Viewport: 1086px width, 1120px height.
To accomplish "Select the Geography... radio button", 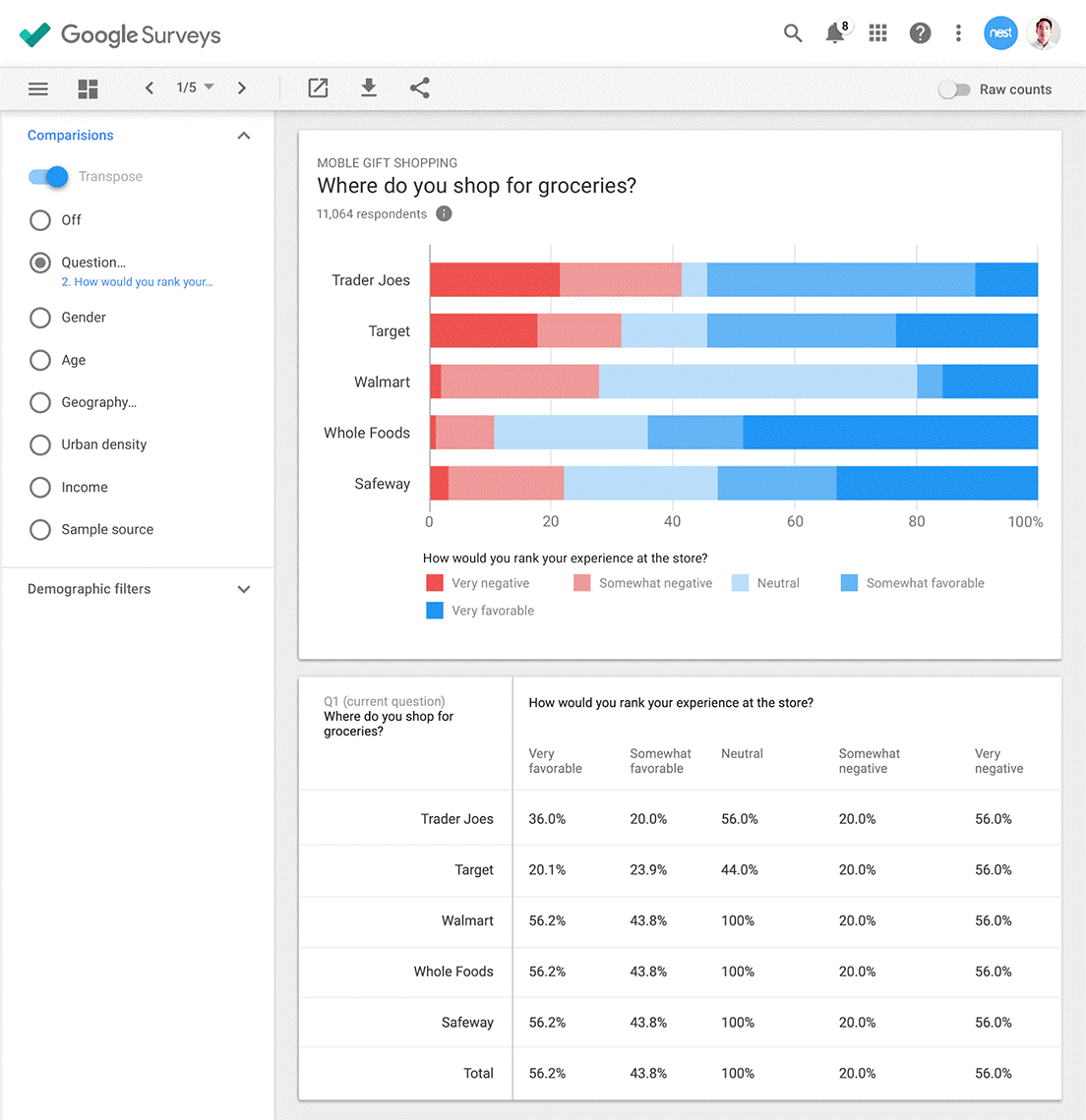I will click(40, 402).
